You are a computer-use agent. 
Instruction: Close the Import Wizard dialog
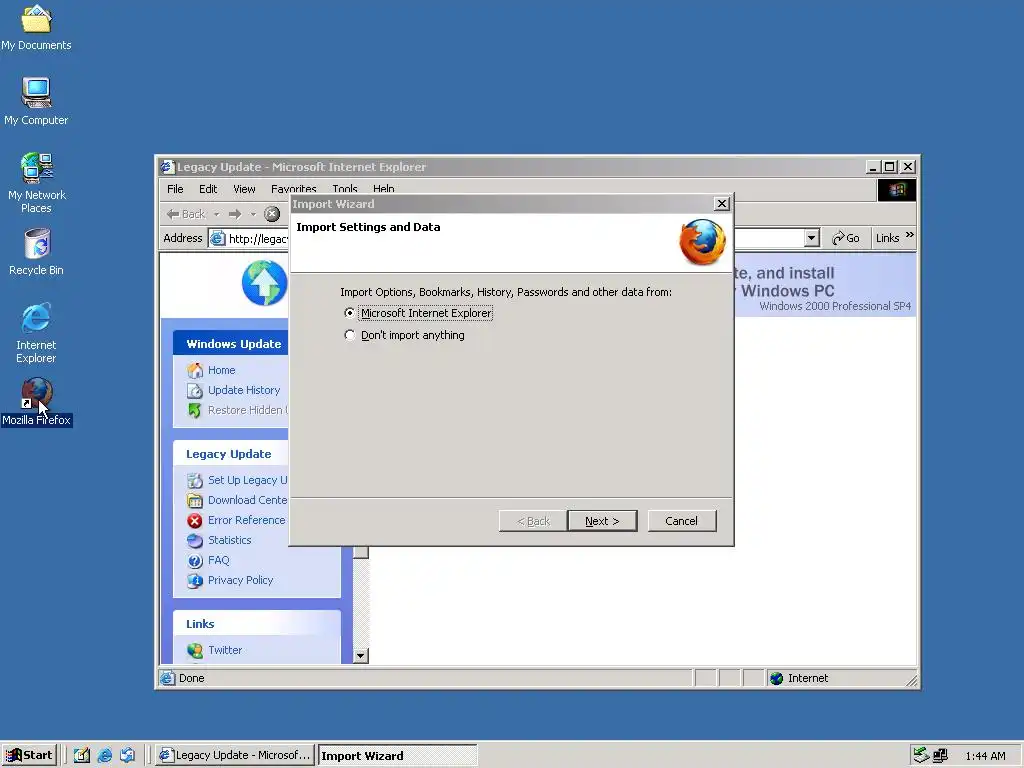(722, 204)
